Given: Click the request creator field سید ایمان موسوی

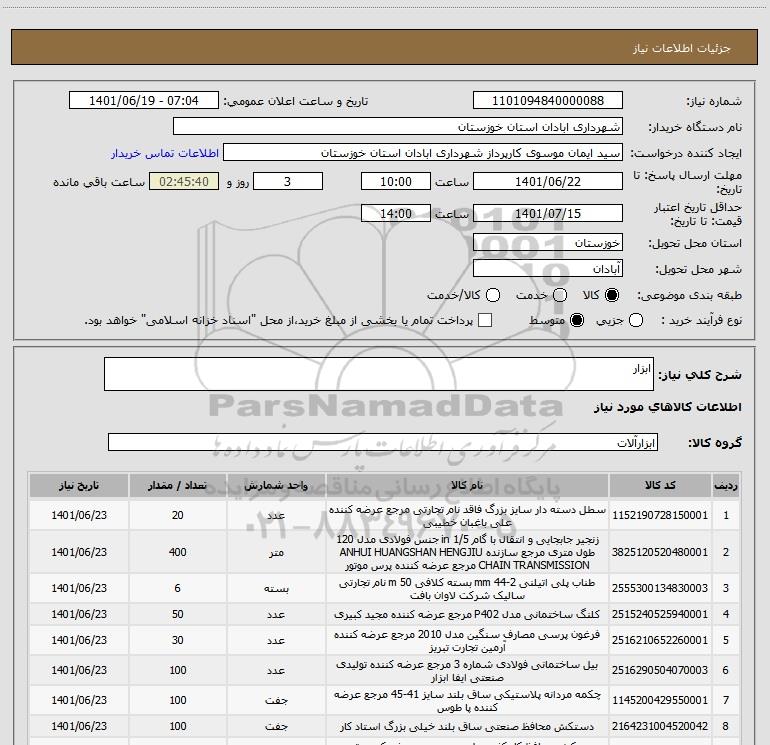Looking at the screenshot, I should tap(423, 153).
